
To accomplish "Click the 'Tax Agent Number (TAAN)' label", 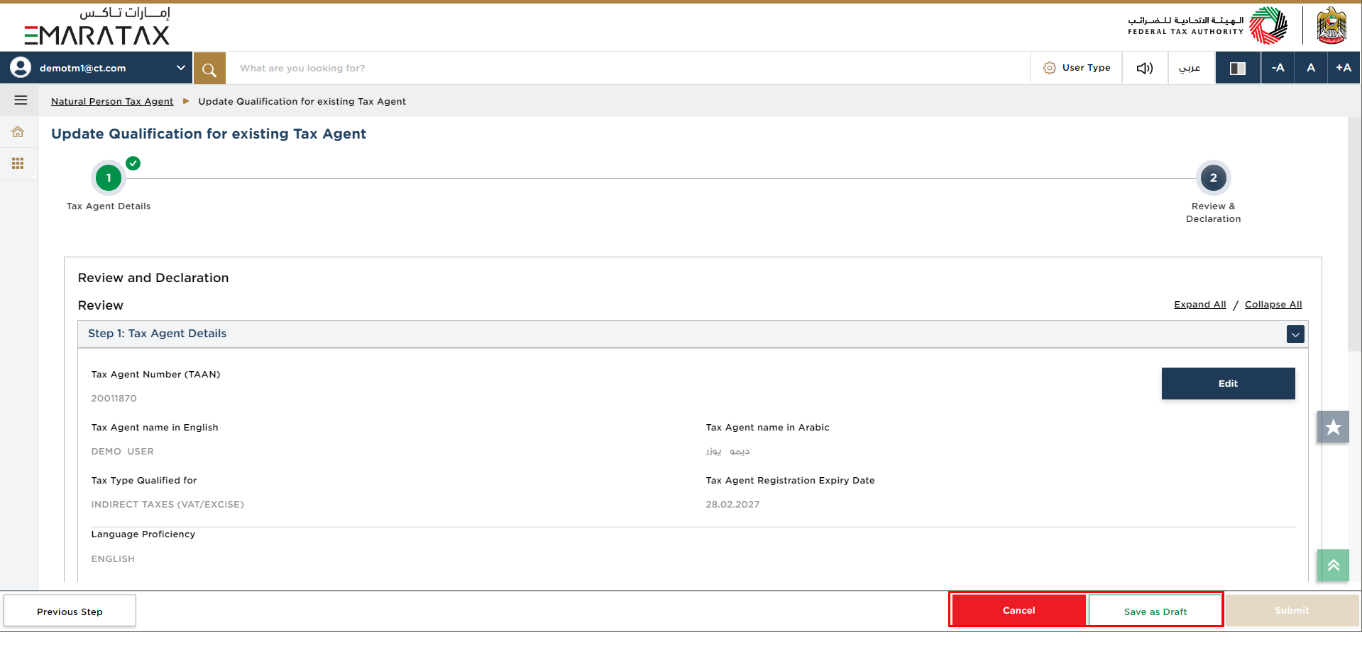I will [155, 374].
